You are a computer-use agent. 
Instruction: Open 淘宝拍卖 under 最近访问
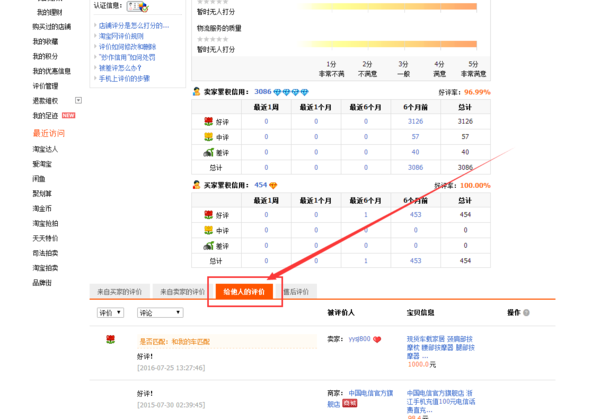pos(45,268)
